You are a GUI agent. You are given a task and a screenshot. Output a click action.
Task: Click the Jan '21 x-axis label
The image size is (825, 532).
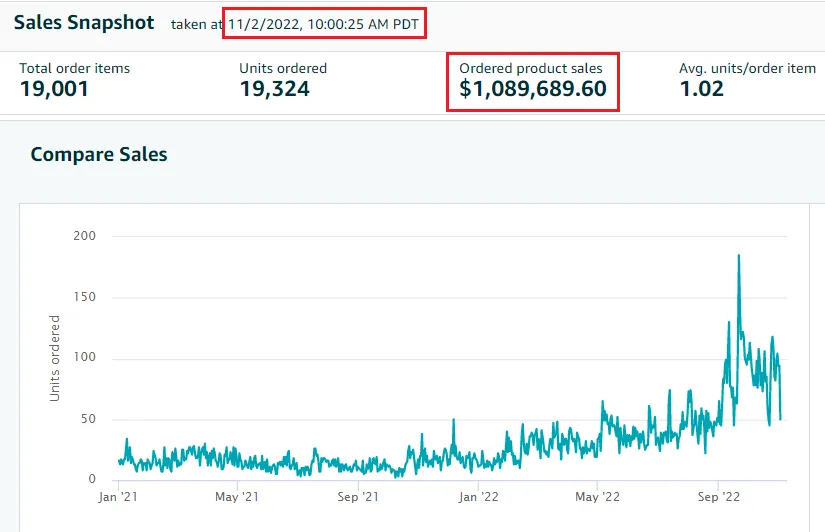tap(118, 497)
